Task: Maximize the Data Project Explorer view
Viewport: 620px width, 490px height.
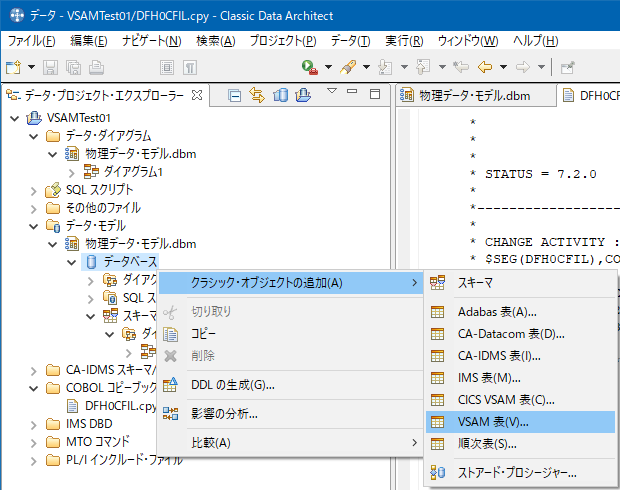Action: tap(375, 94)
